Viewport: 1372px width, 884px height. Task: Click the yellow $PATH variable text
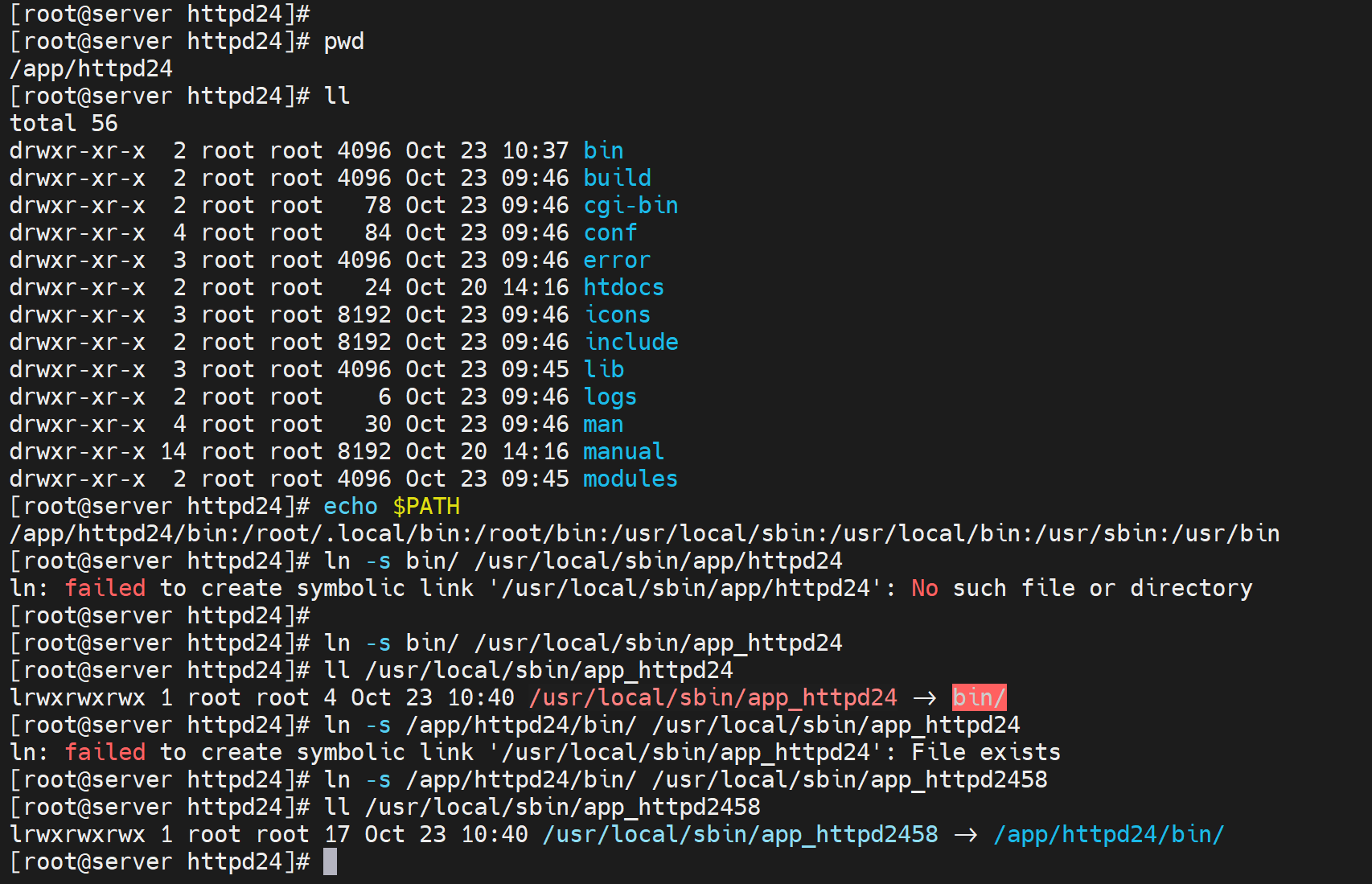click(x=426, y=506)
